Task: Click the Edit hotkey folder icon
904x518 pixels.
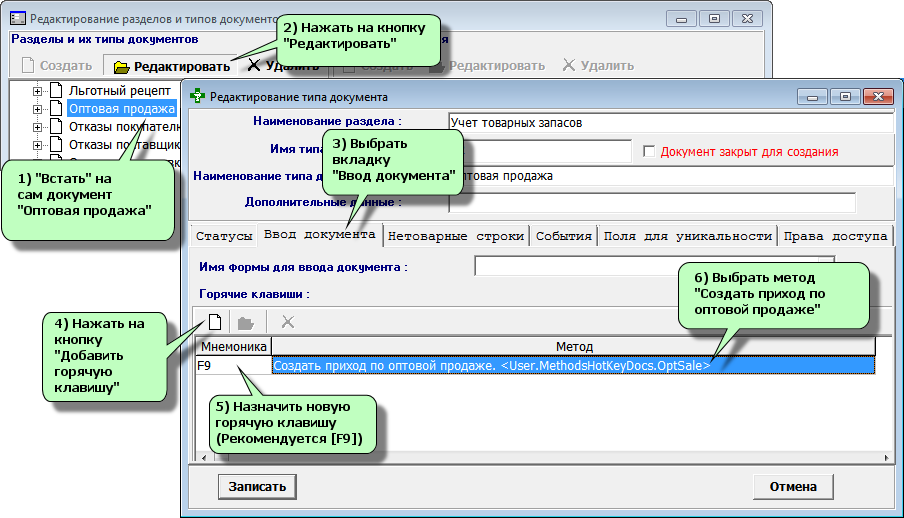Action: (246, 322)
